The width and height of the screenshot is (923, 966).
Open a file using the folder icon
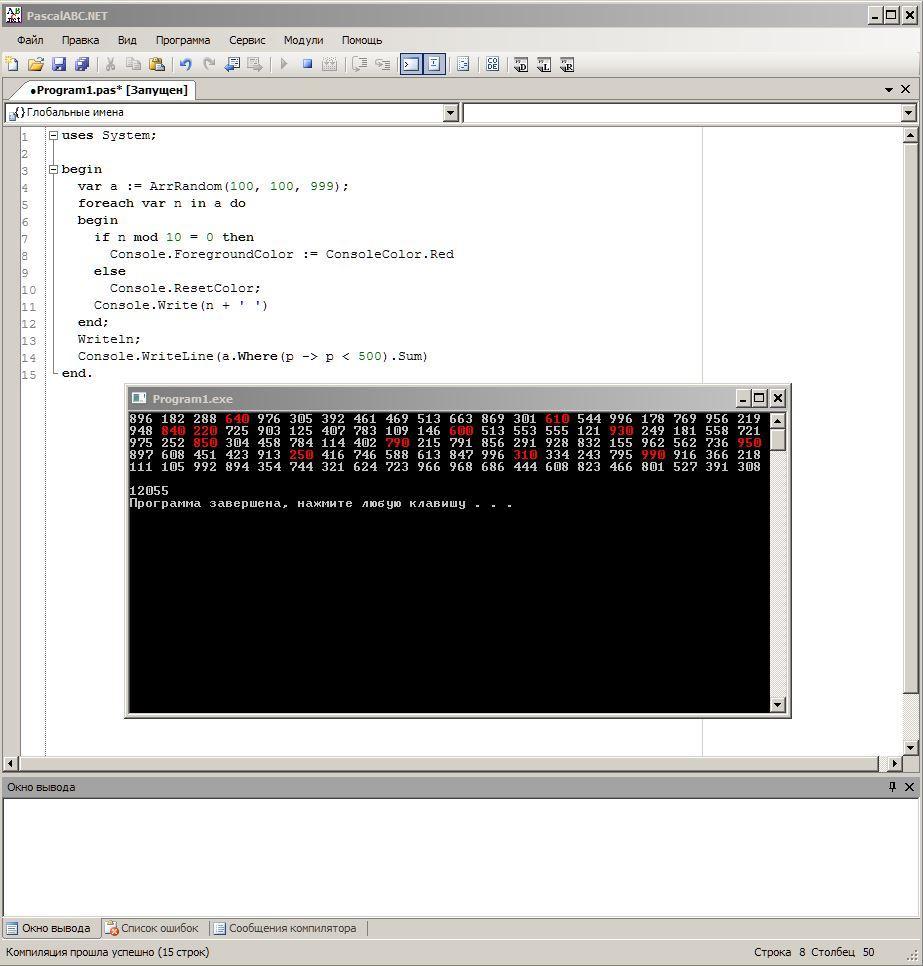point(36,64)
